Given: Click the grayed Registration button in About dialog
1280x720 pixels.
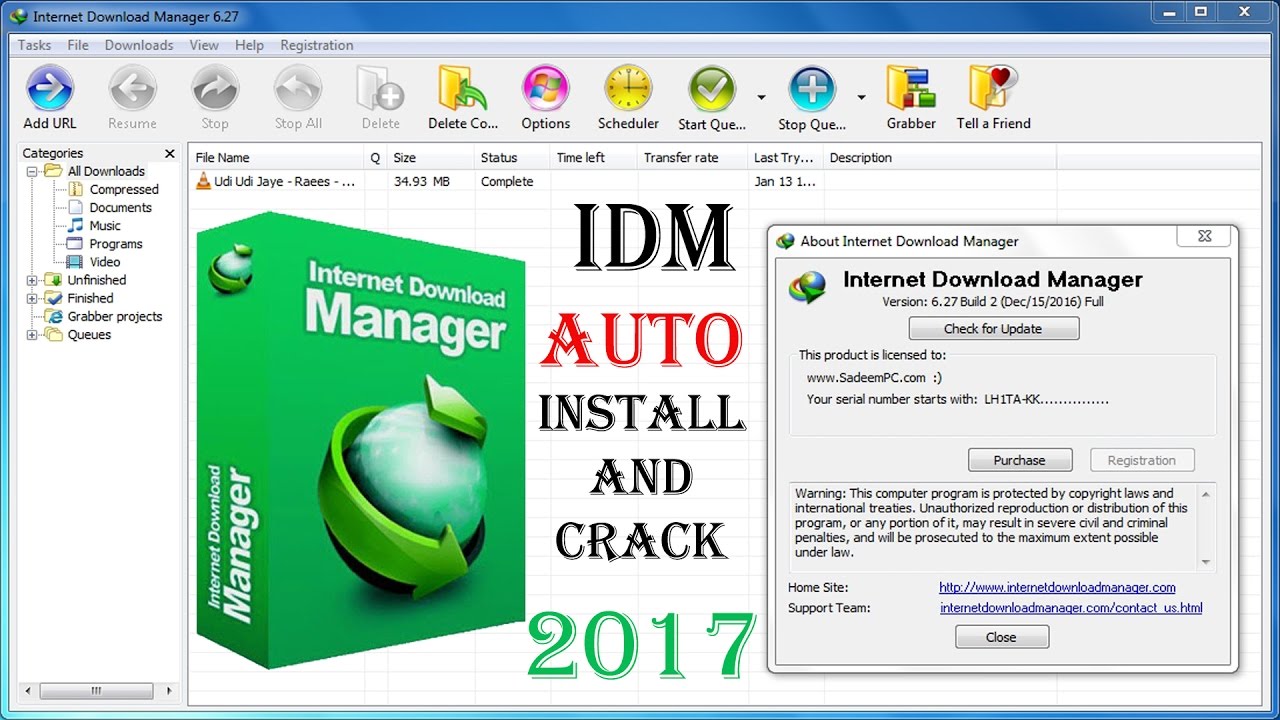Looking at the screenshot, I should (1142, 460).
